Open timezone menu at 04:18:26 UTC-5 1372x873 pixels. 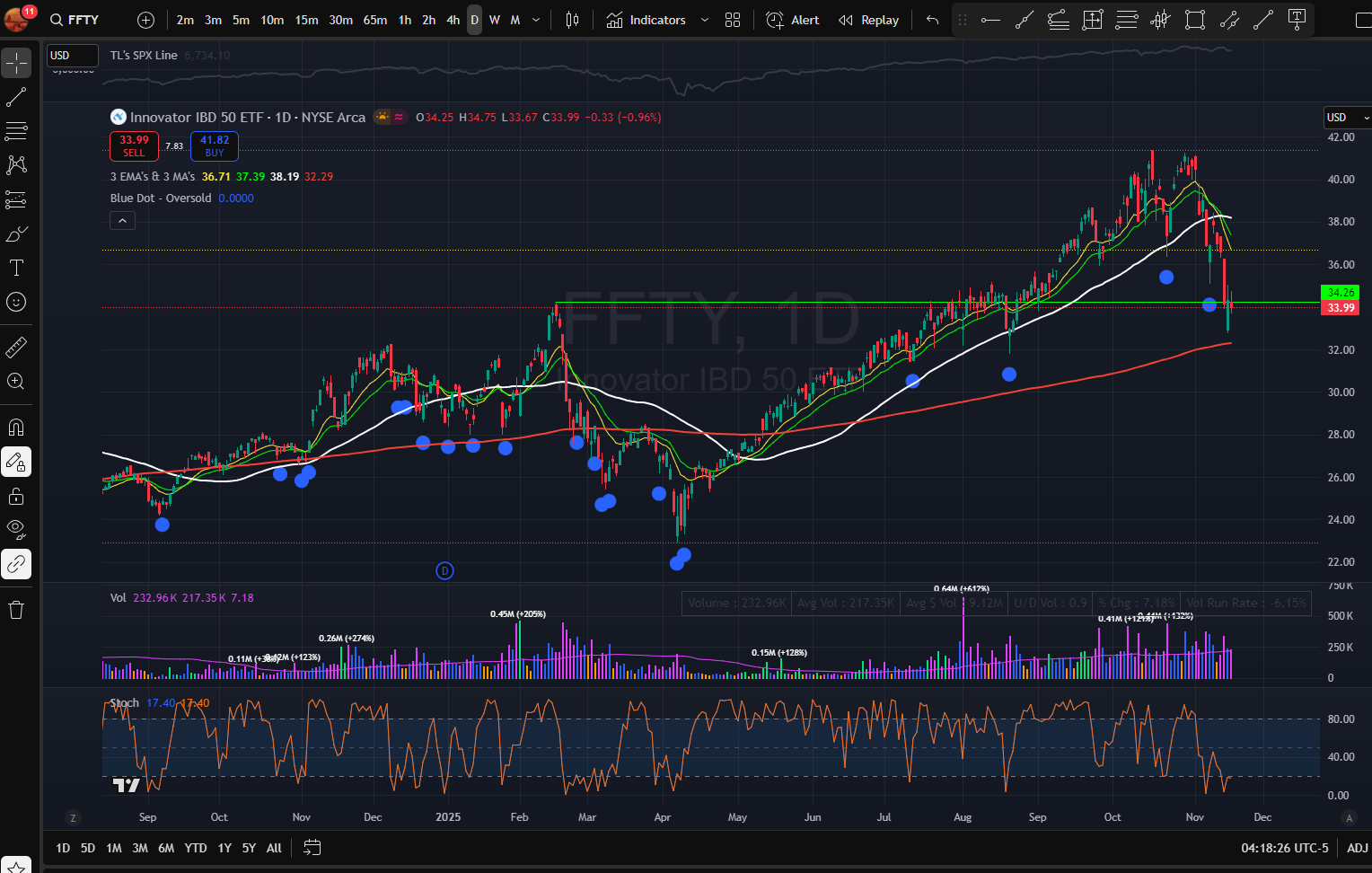(x=1284, y=848)
